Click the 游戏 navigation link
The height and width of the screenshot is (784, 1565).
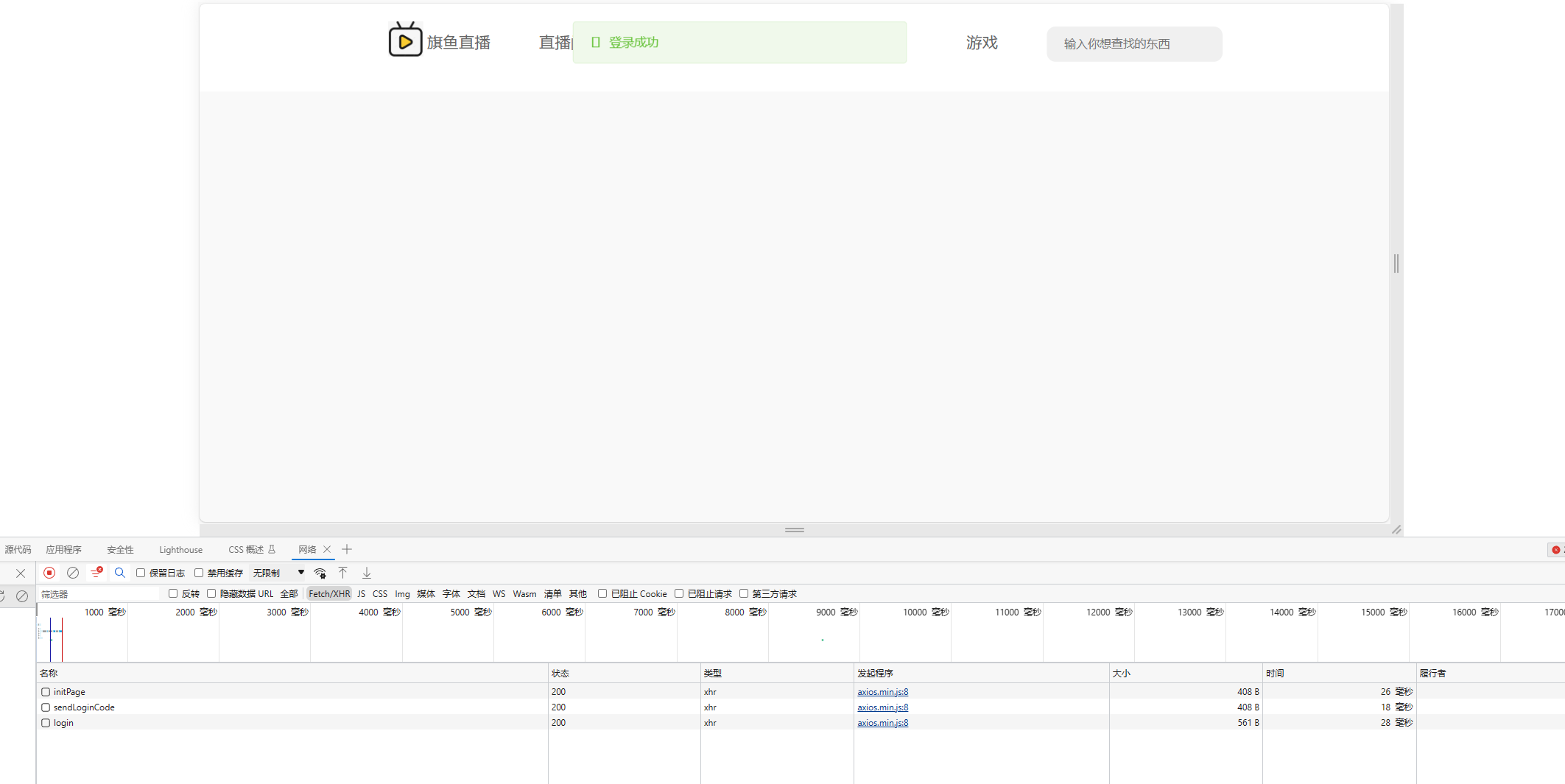[x=982, y=43]
